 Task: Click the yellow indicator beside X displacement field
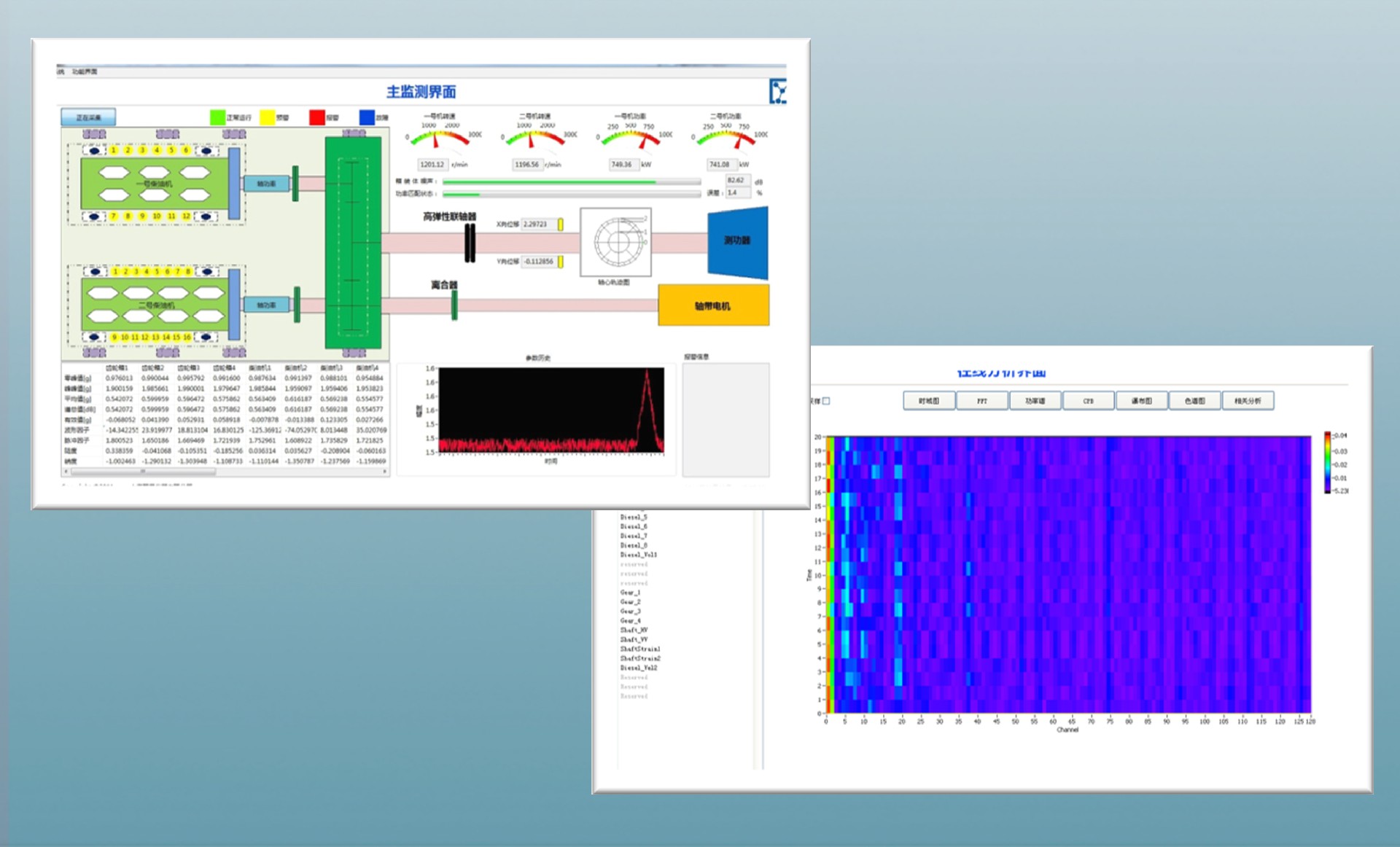click(561, 225)
